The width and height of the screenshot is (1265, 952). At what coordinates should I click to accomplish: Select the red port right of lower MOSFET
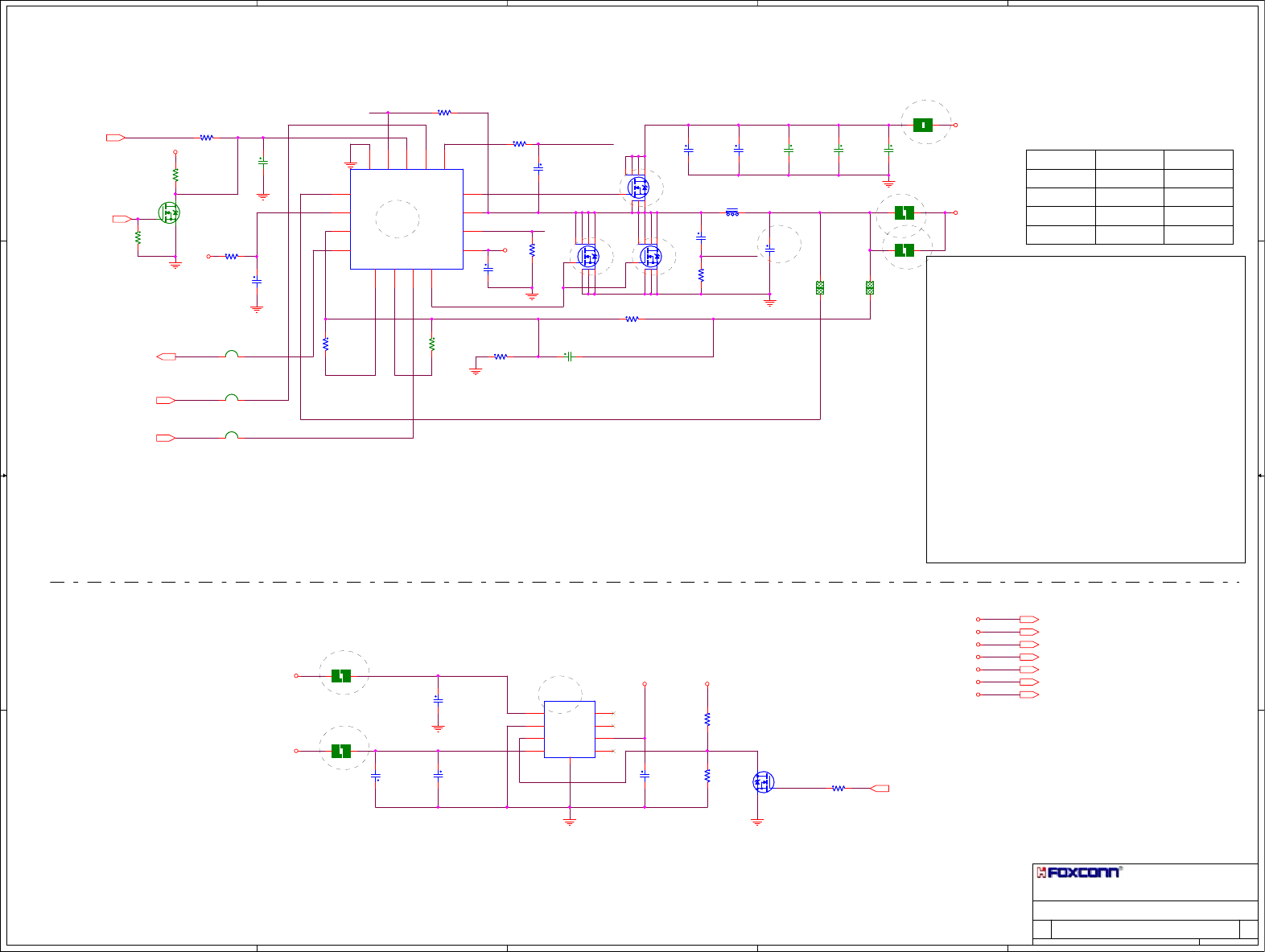880,789
